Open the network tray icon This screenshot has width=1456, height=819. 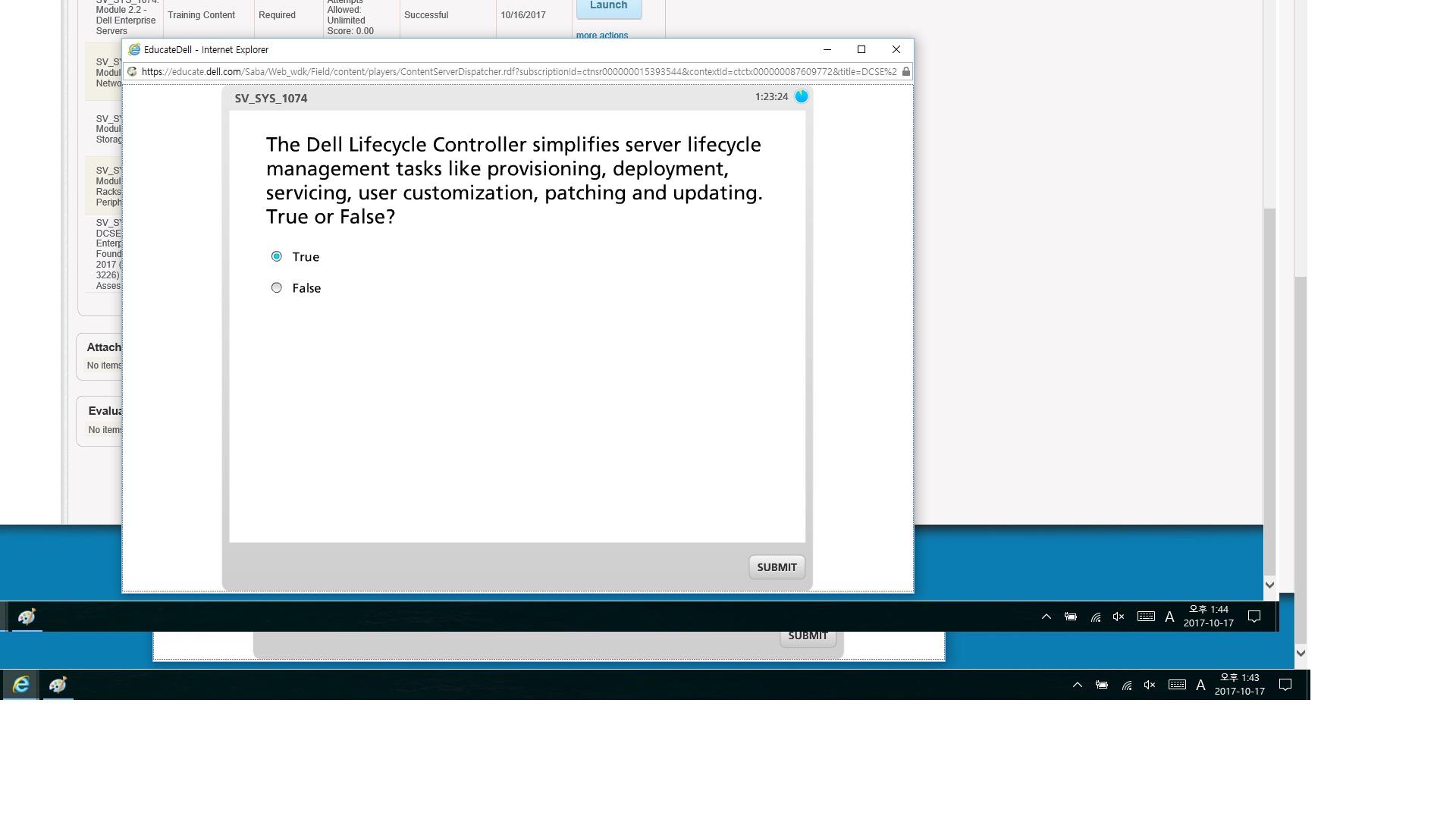(1127, 685)
